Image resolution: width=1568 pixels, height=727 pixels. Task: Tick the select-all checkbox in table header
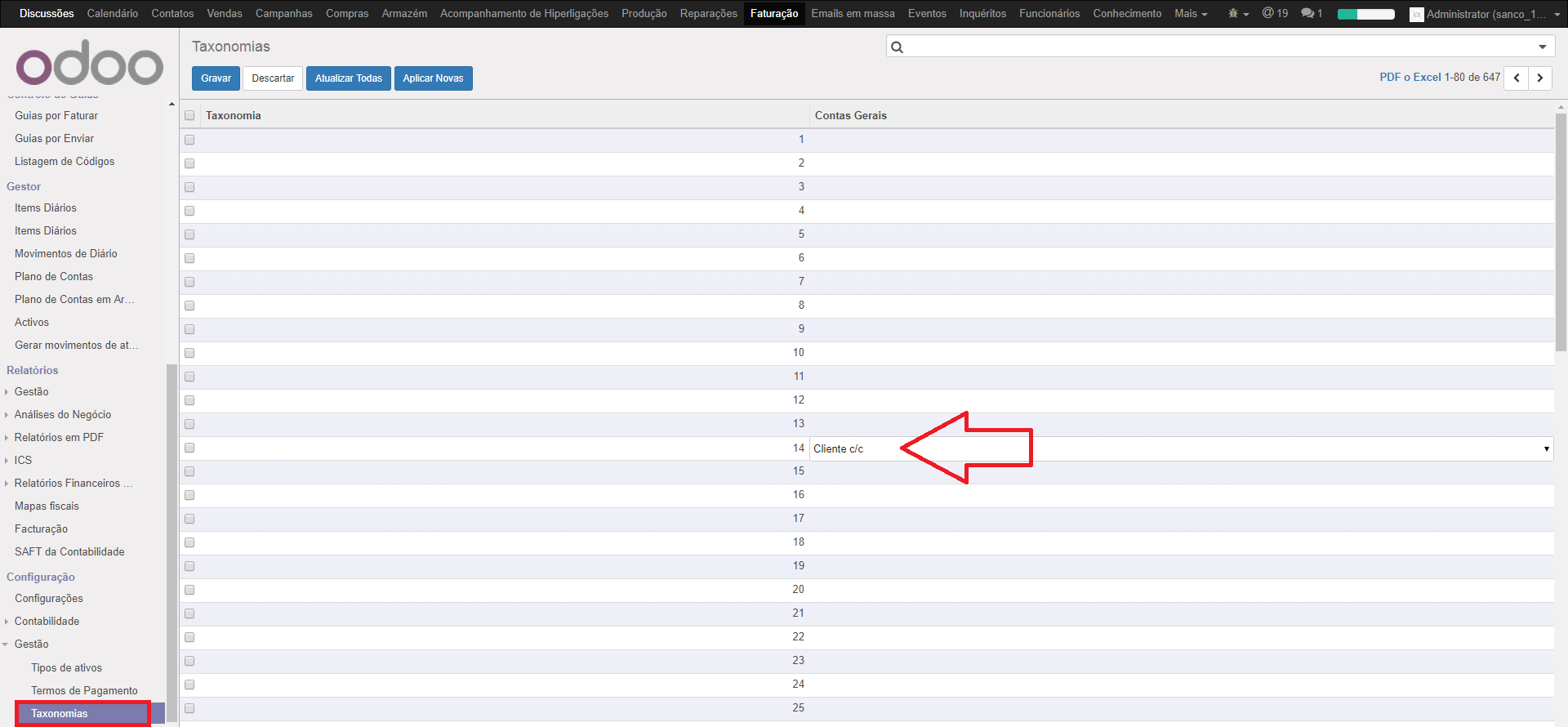pos(189,116)
